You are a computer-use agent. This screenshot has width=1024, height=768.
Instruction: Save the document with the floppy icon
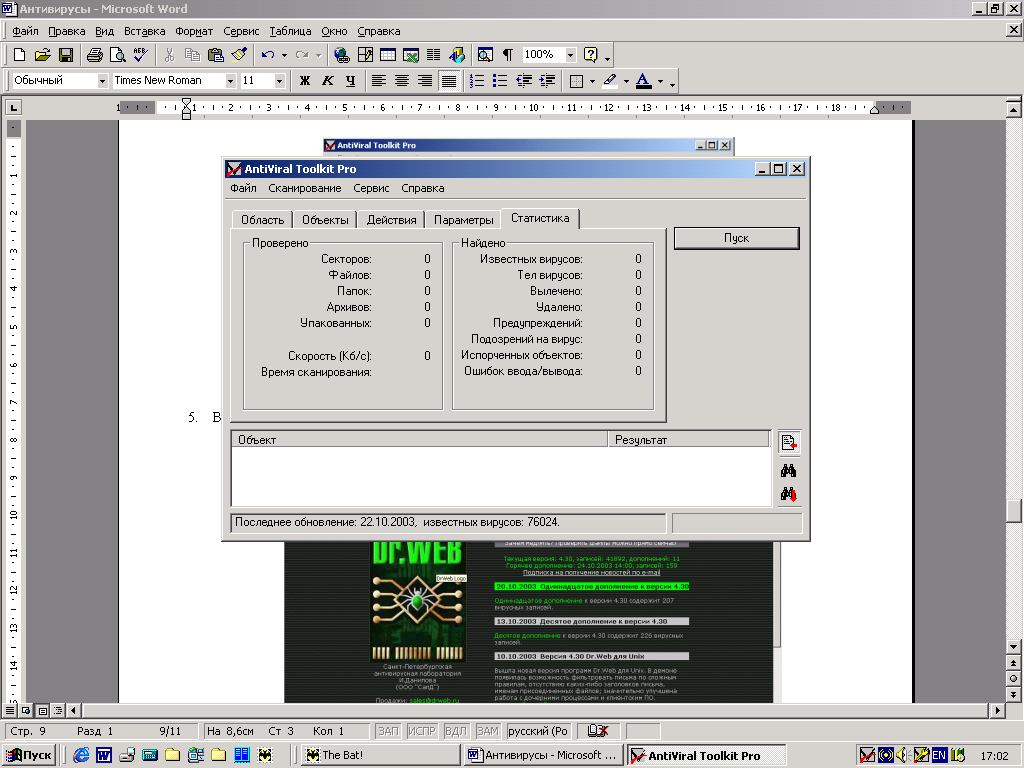tap(65, 55)
